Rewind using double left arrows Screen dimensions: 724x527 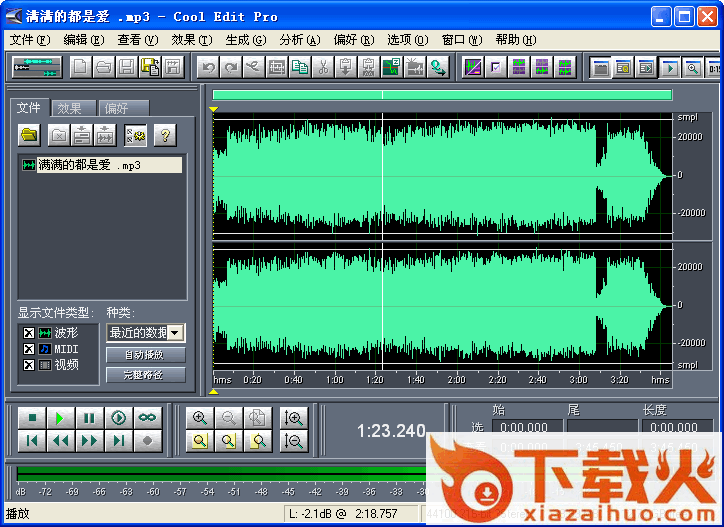pyautogui.click(x=60, y=441)
